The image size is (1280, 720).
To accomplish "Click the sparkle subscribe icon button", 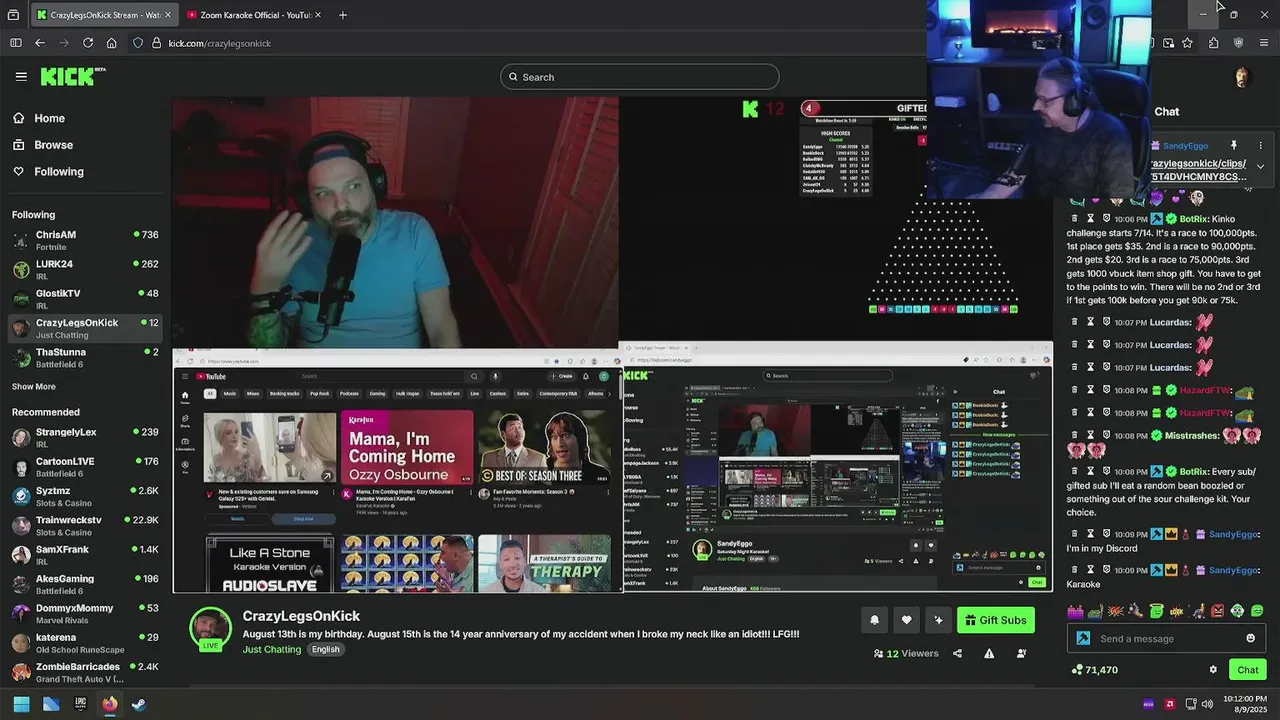I will click(938, 620).
